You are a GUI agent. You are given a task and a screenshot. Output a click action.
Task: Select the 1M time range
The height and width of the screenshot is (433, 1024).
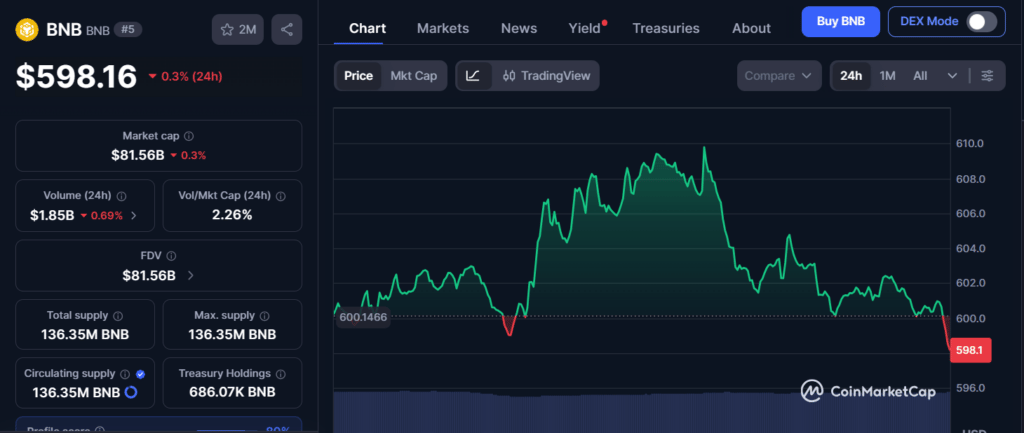(x=887, y=76)
